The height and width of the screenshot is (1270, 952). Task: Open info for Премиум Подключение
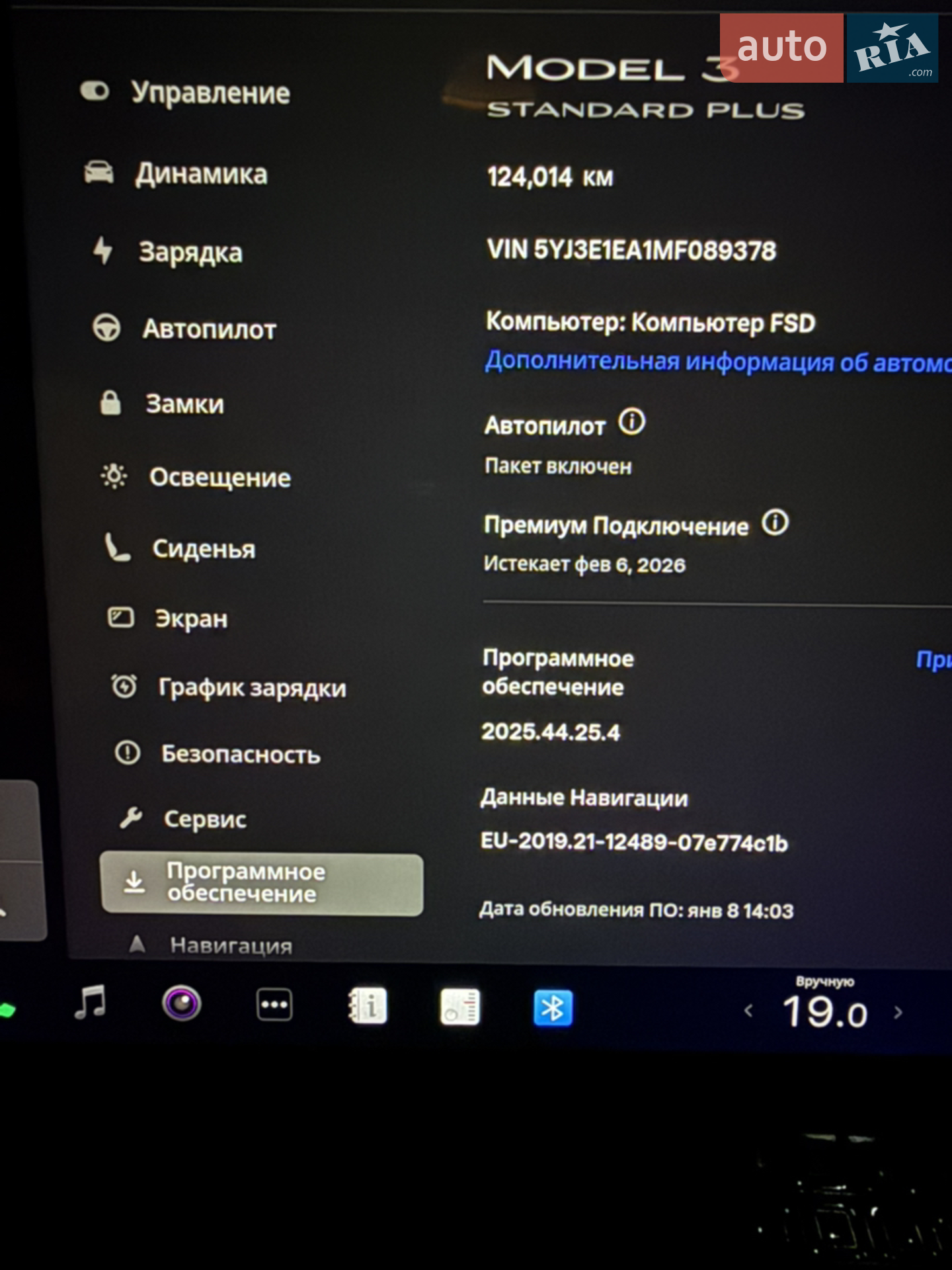coord(775,523)
